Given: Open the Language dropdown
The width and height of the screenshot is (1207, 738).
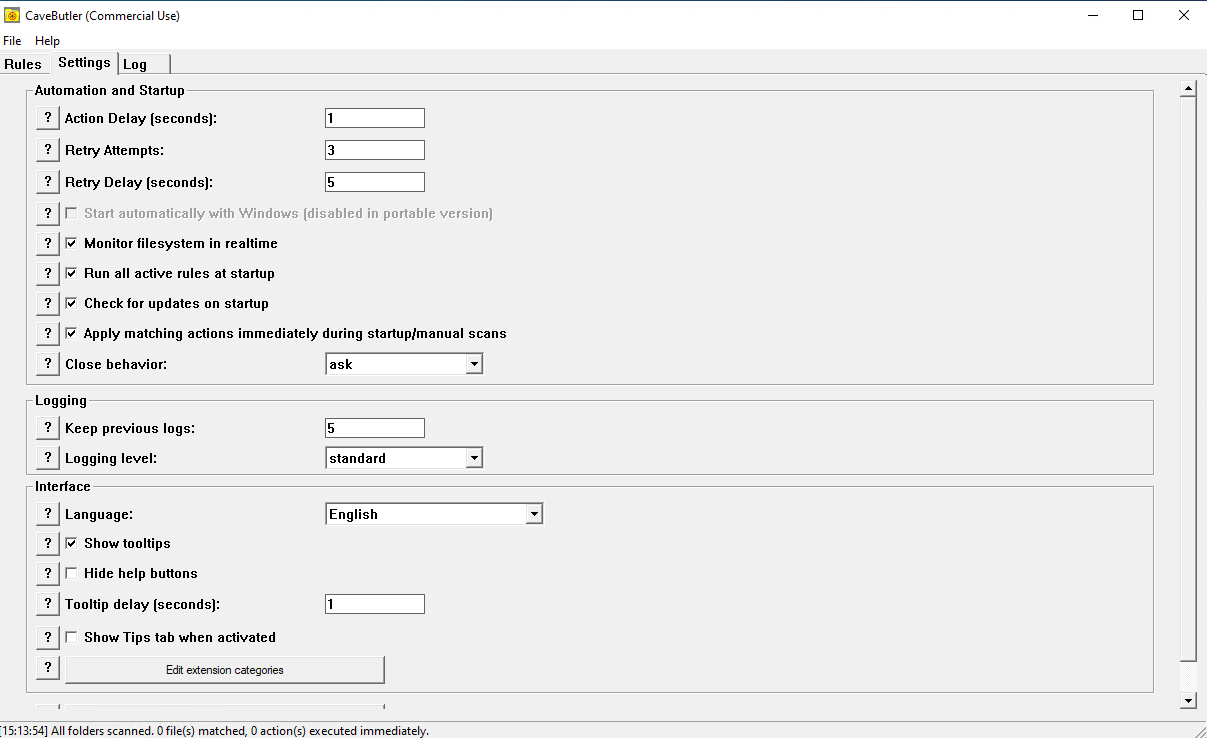Looking at the screenshot, I should (534, 514).
